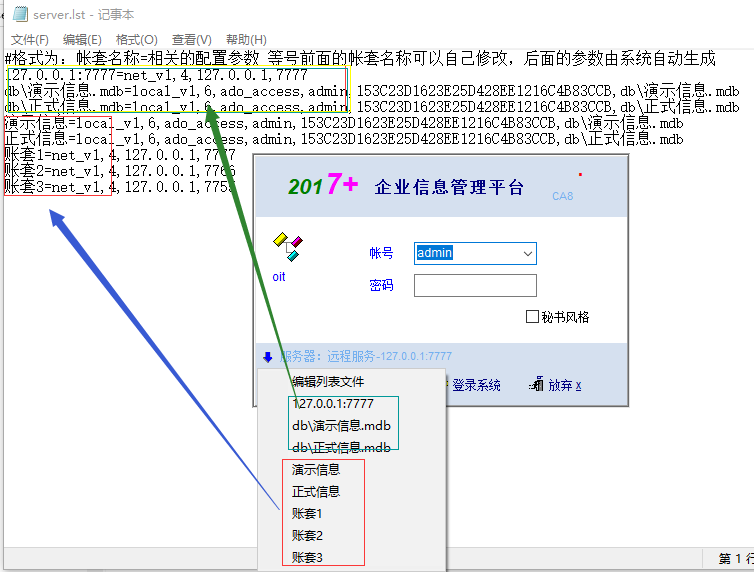This screenshot has width=754, height=572.
Task: Select 编辑列表文件 from the popup menu
Action: (x=328, y=382)
